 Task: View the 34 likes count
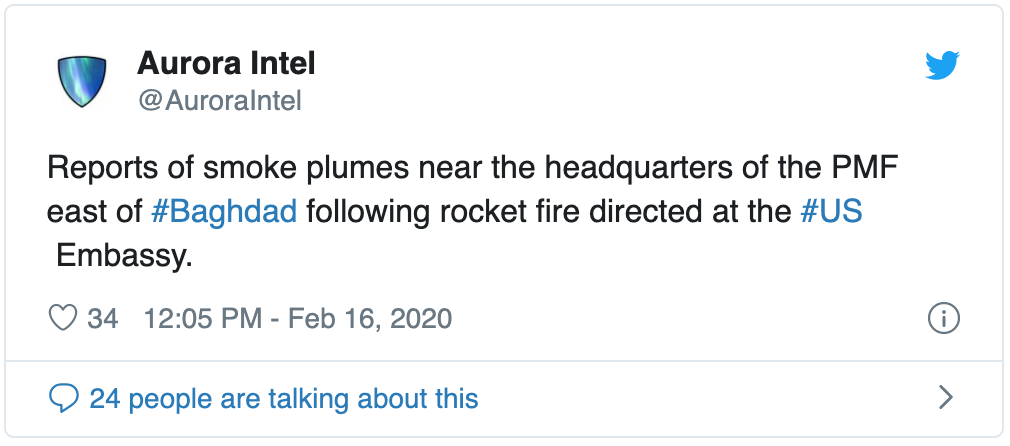pos(102,319)
